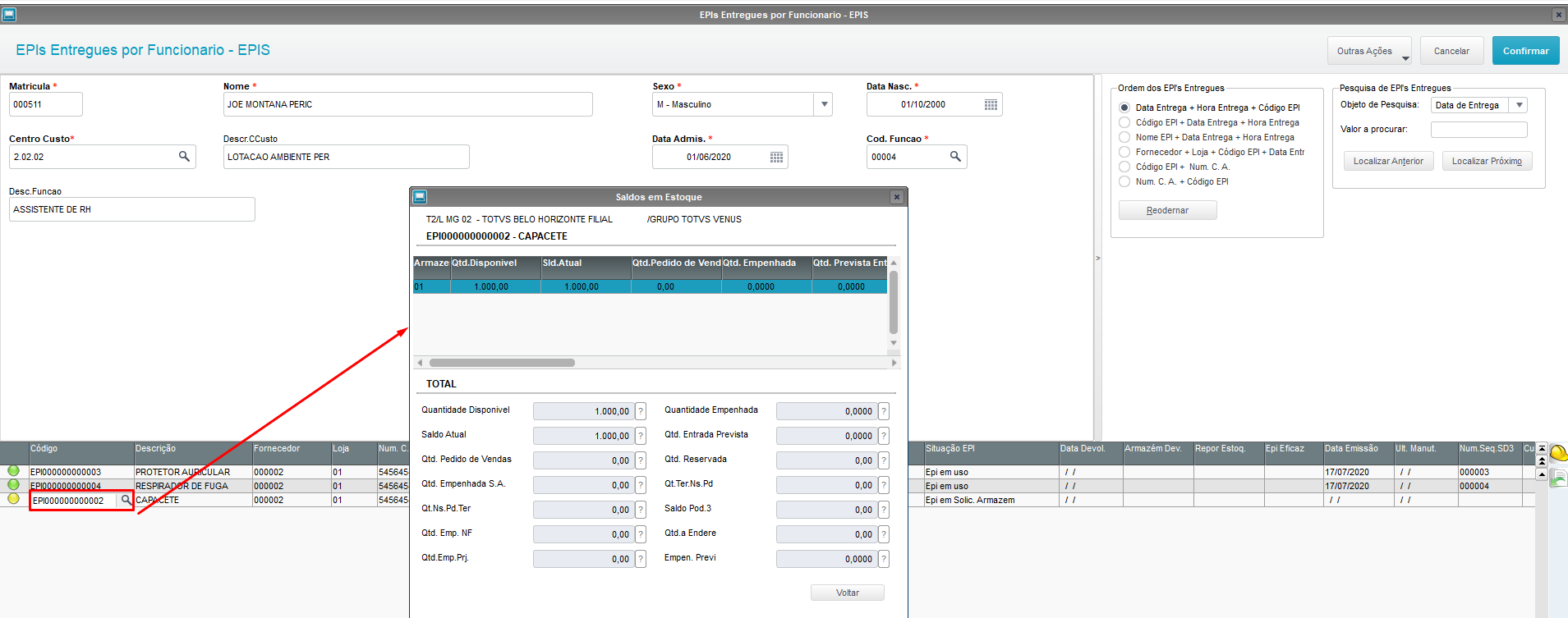Select Código EPI + Data Entrega + Hora Entrega order
1568x618 pixels.
[x=1124, y=122]
